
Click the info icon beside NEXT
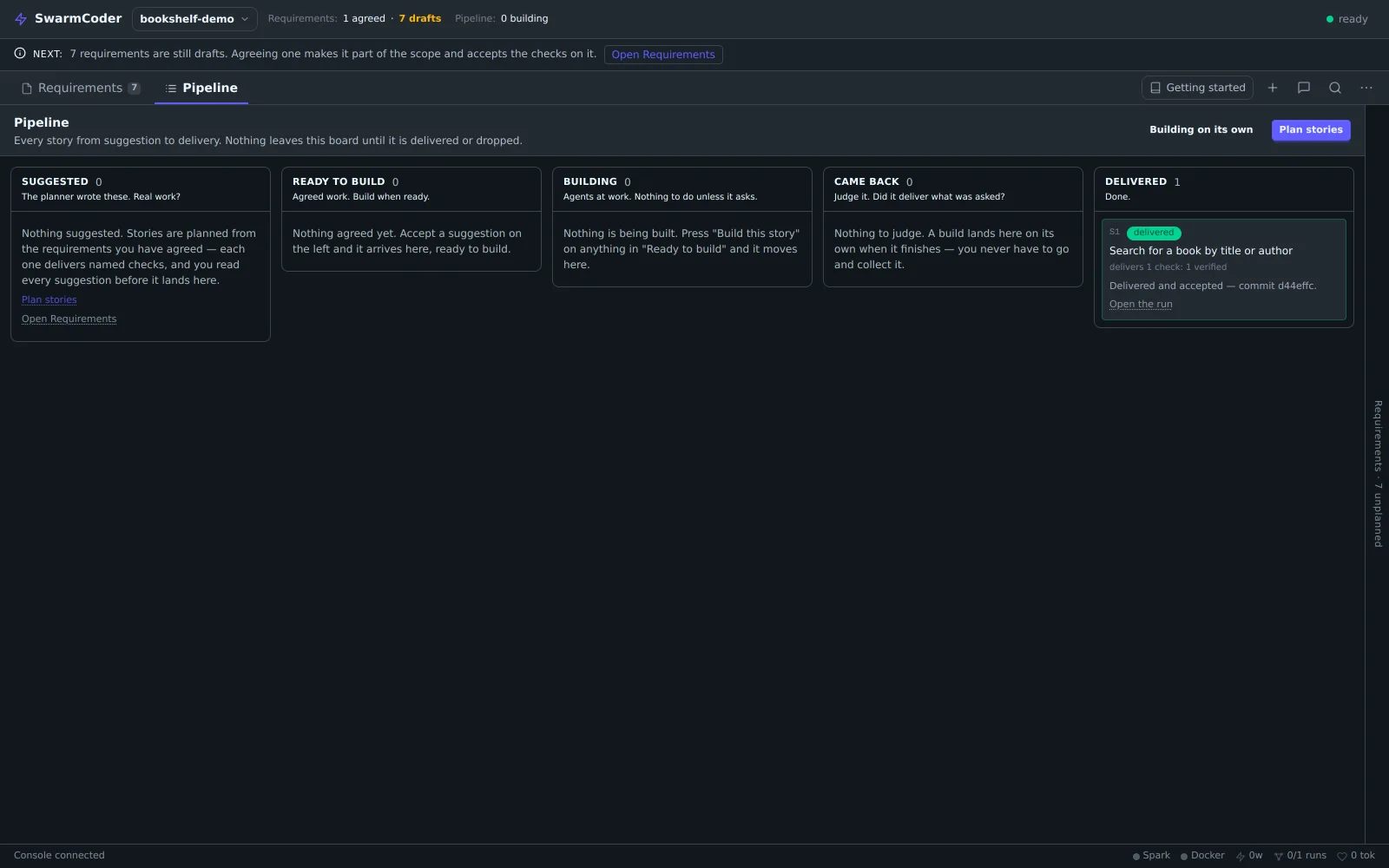[20, 54]
